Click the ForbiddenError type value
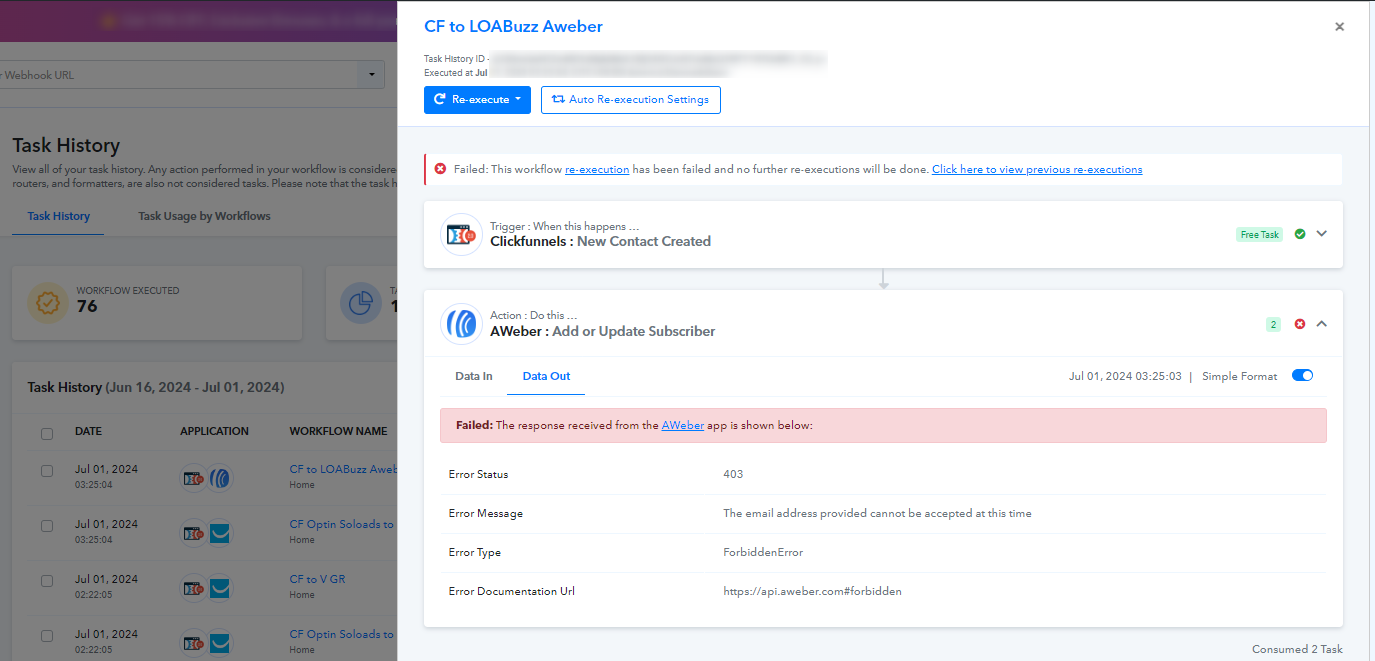 (763, 552)
